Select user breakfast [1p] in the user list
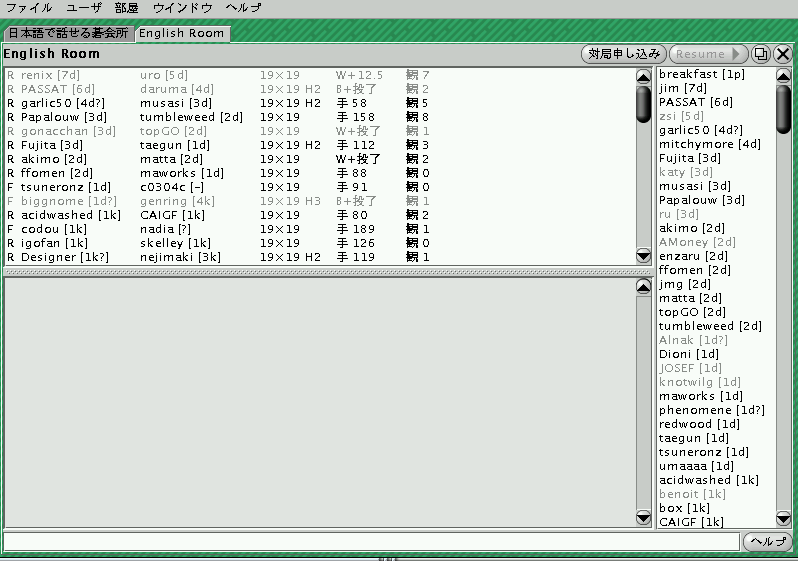Viewport: 798px width, 561px height. (x=702, y=75)
